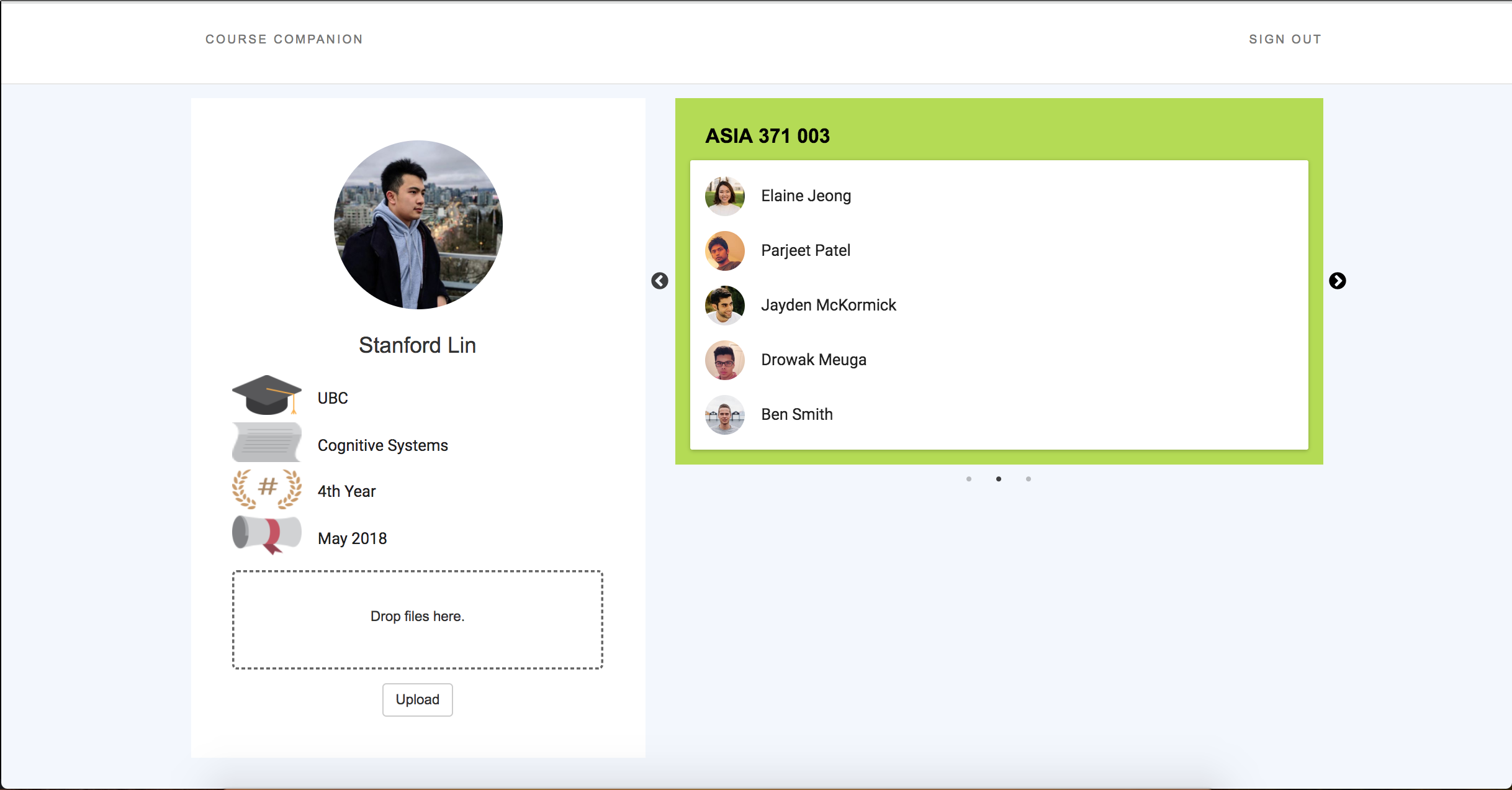Open Jayden McKormick's profile name
The width and height of the screenshot is (1512, 790).
click(x=829, y=305)
